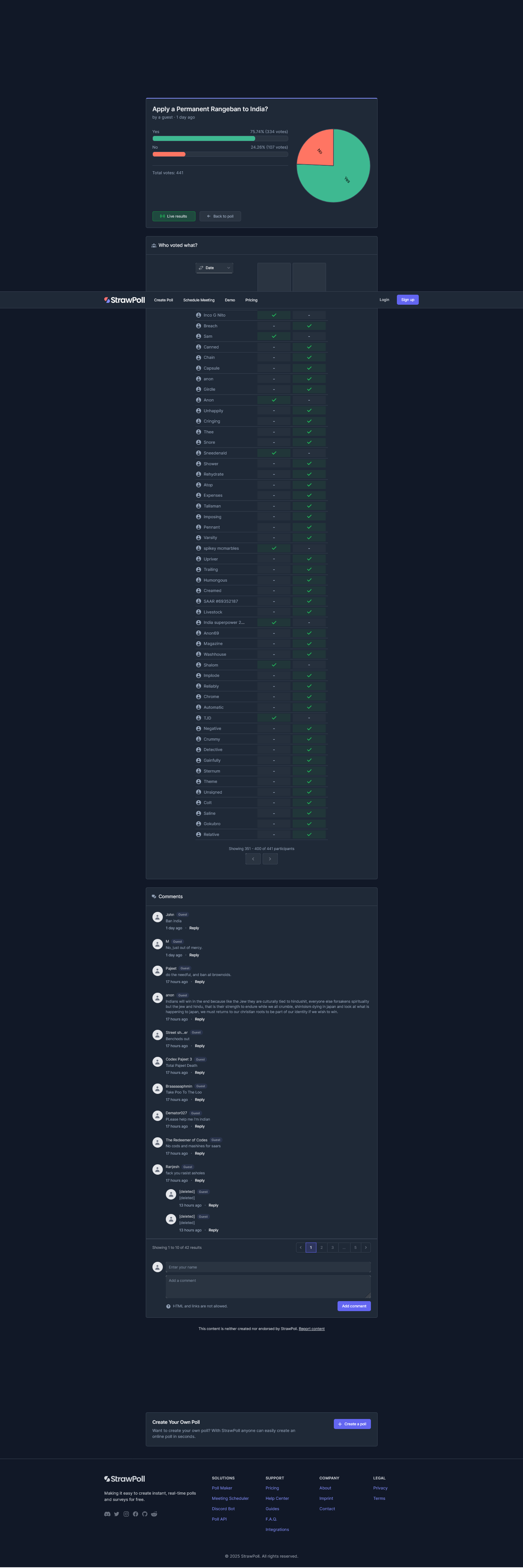The width and height of the screenshot is (523, 1568).
Task: Open the Imprint footer link
Action: 326,1498
